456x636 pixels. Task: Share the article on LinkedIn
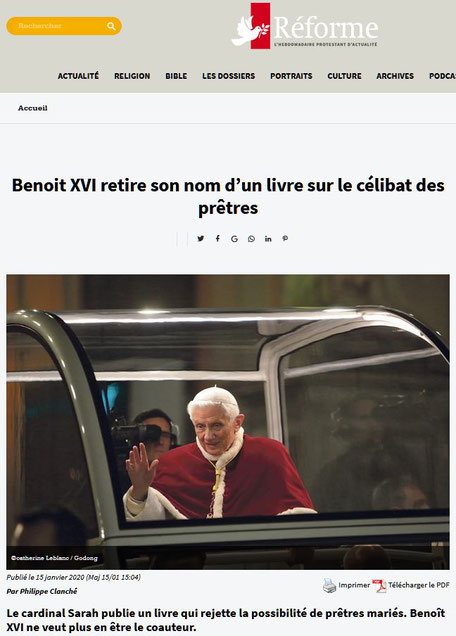[x=268, y=239]
